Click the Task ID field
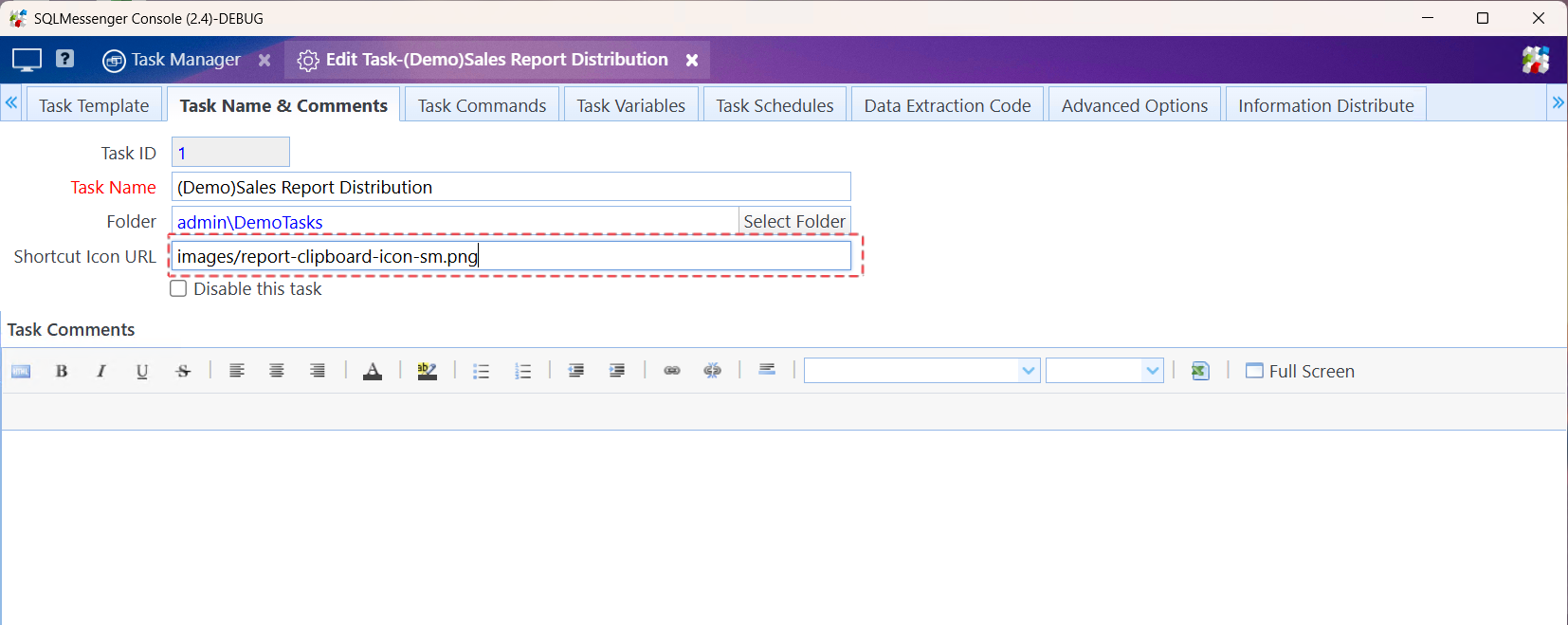This screenshot has height=625, width=1568. pos(230,153)
